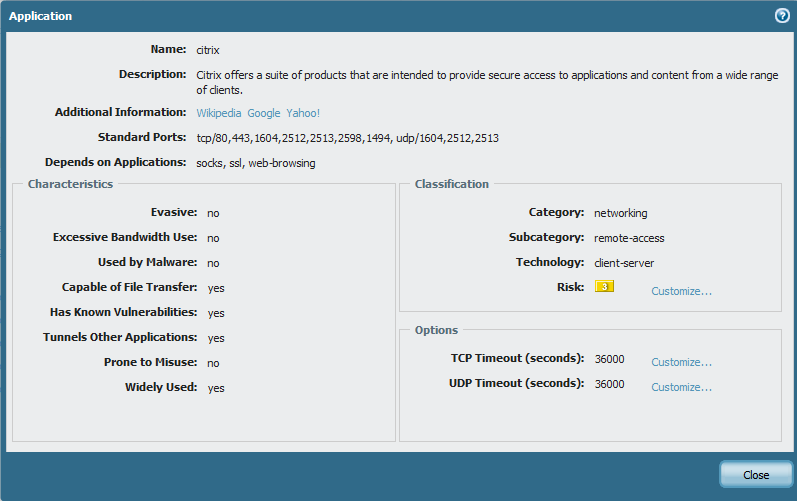Click the Application dialog title

(x=41, y=16)
